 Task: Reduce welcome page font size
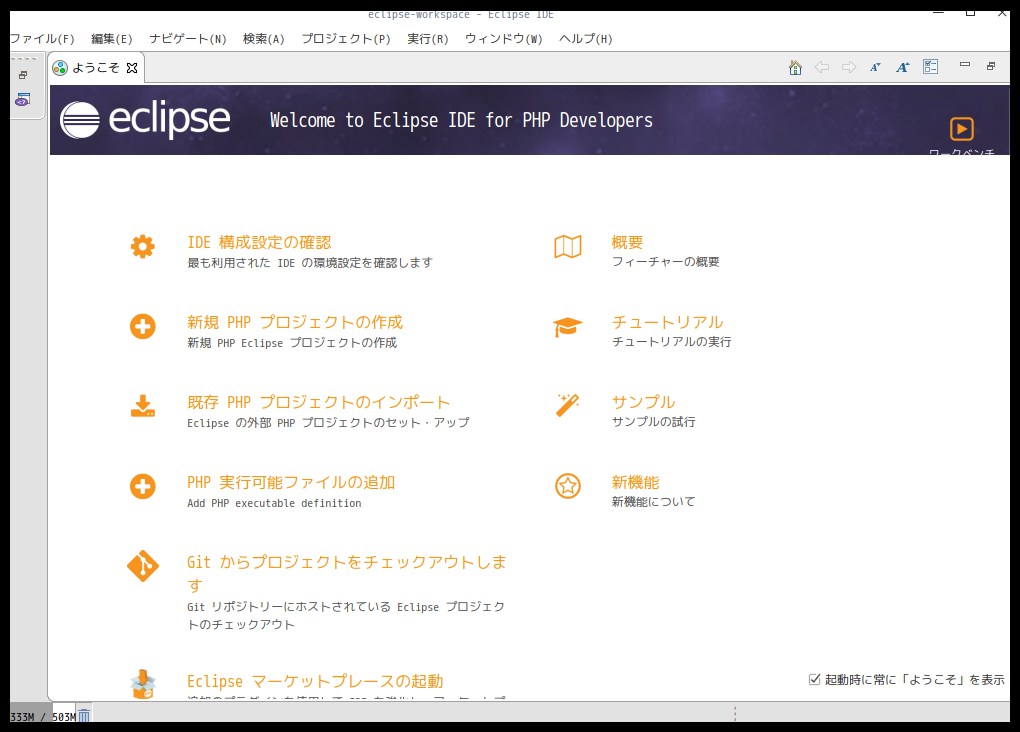pos(876,67)
